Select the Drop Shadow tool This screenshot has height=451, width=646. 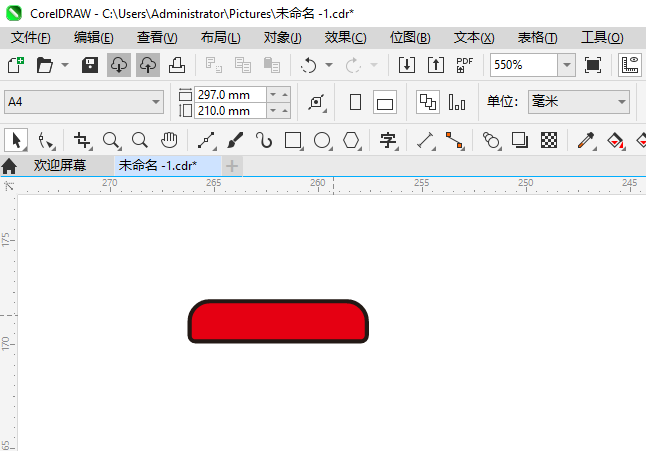click(x=520, y=140)
